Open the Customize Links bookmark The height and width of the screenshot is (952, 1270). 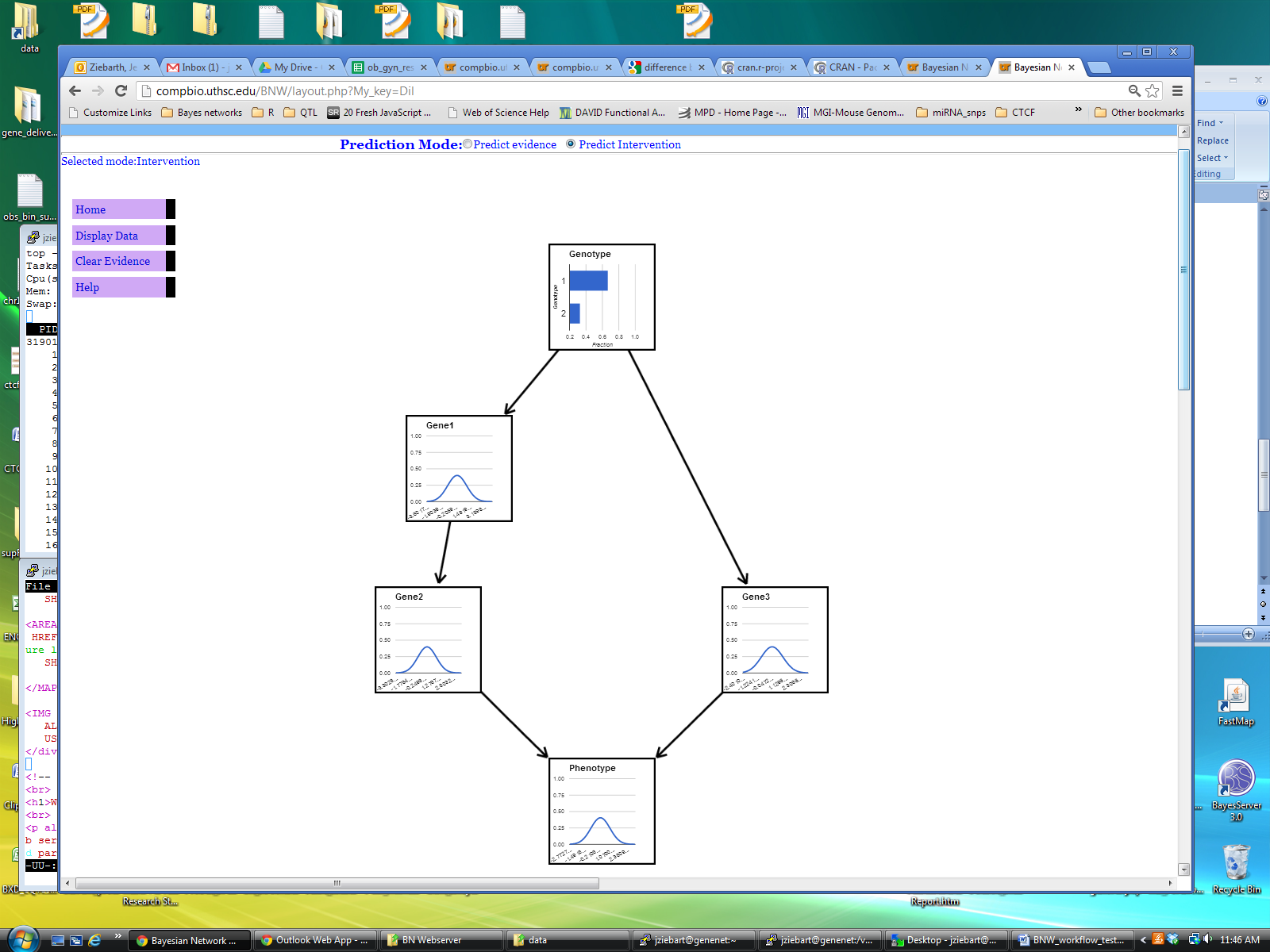[x=110, y=113]
